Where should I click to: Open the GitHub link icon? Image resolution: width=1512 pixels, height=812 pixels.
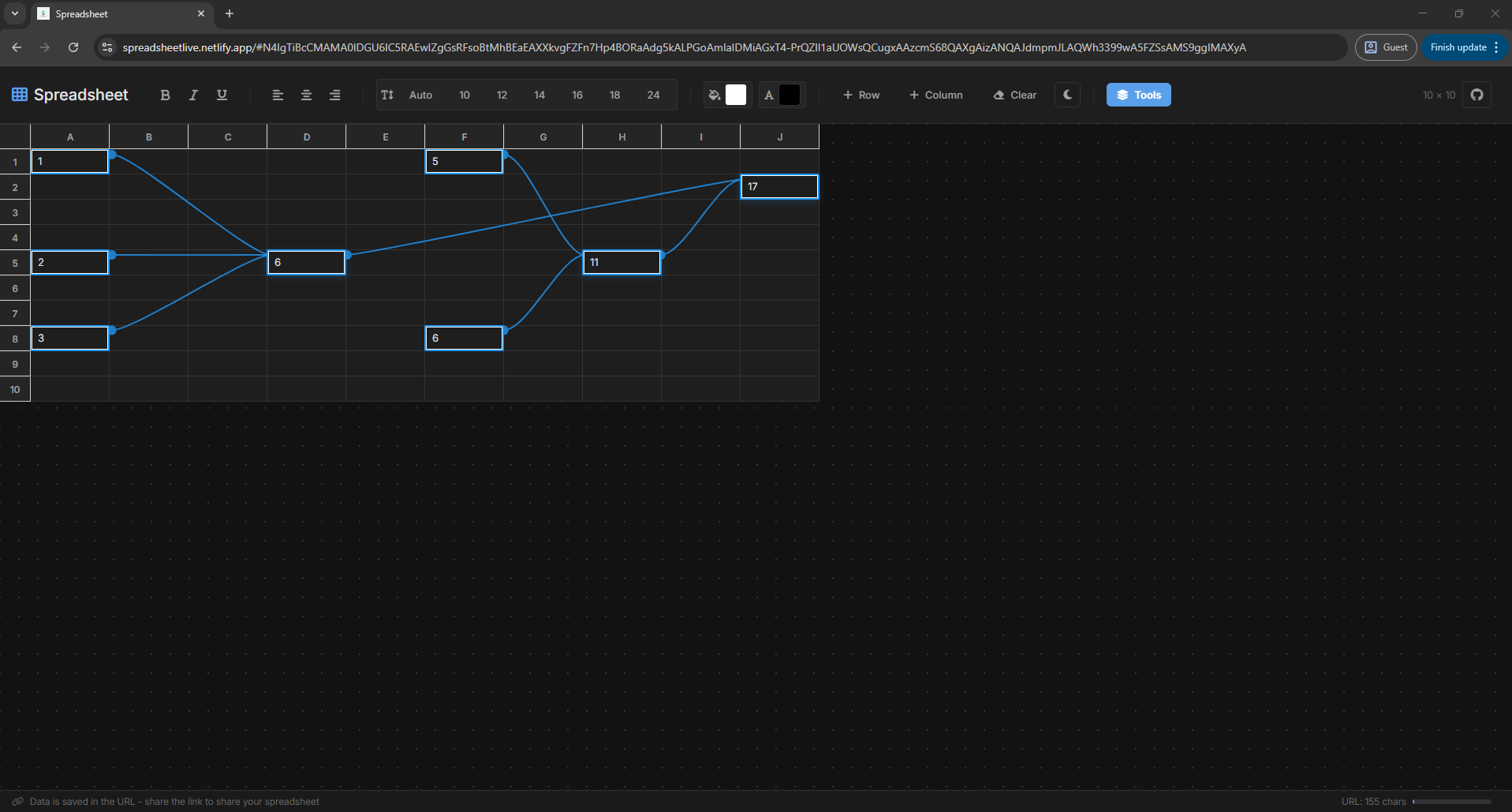point(1477,95)
